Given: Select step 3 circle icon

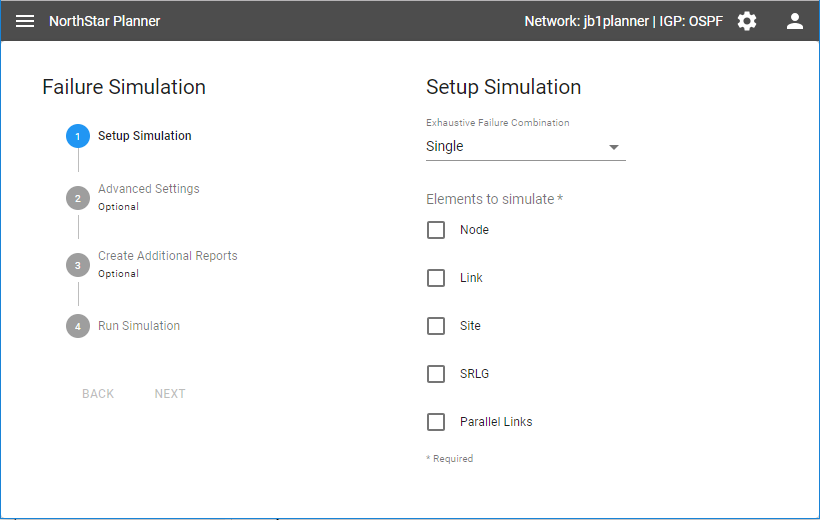Looking at the screenshot, I should pyautogui.click(x=78, y=264).
